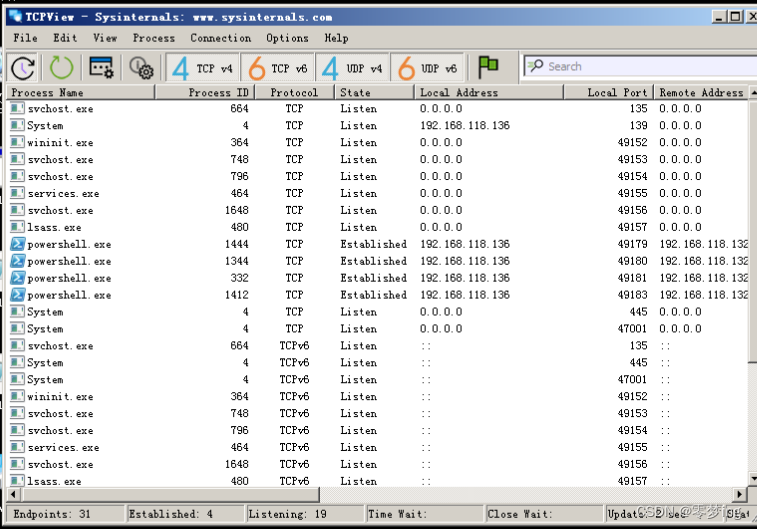
Task: Select local port 49183 cell
Action: point(632,294)
